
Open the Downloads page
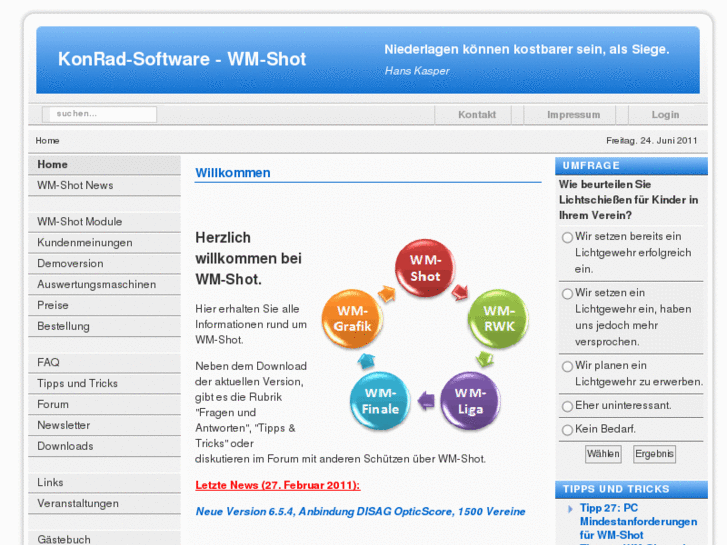point(104,446)
